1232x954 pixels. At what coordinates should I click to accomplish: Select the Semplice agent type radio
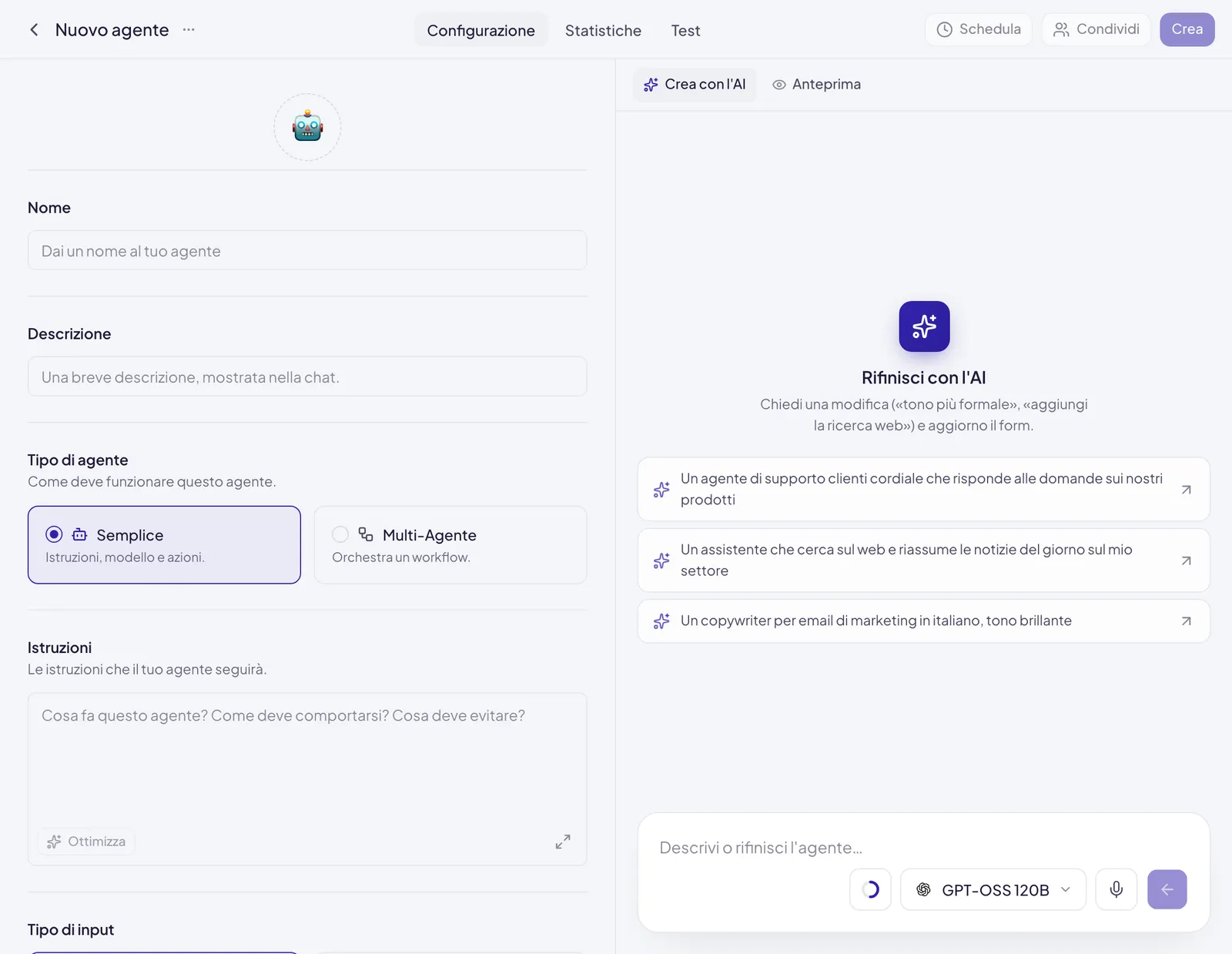[x=54, y=534]
